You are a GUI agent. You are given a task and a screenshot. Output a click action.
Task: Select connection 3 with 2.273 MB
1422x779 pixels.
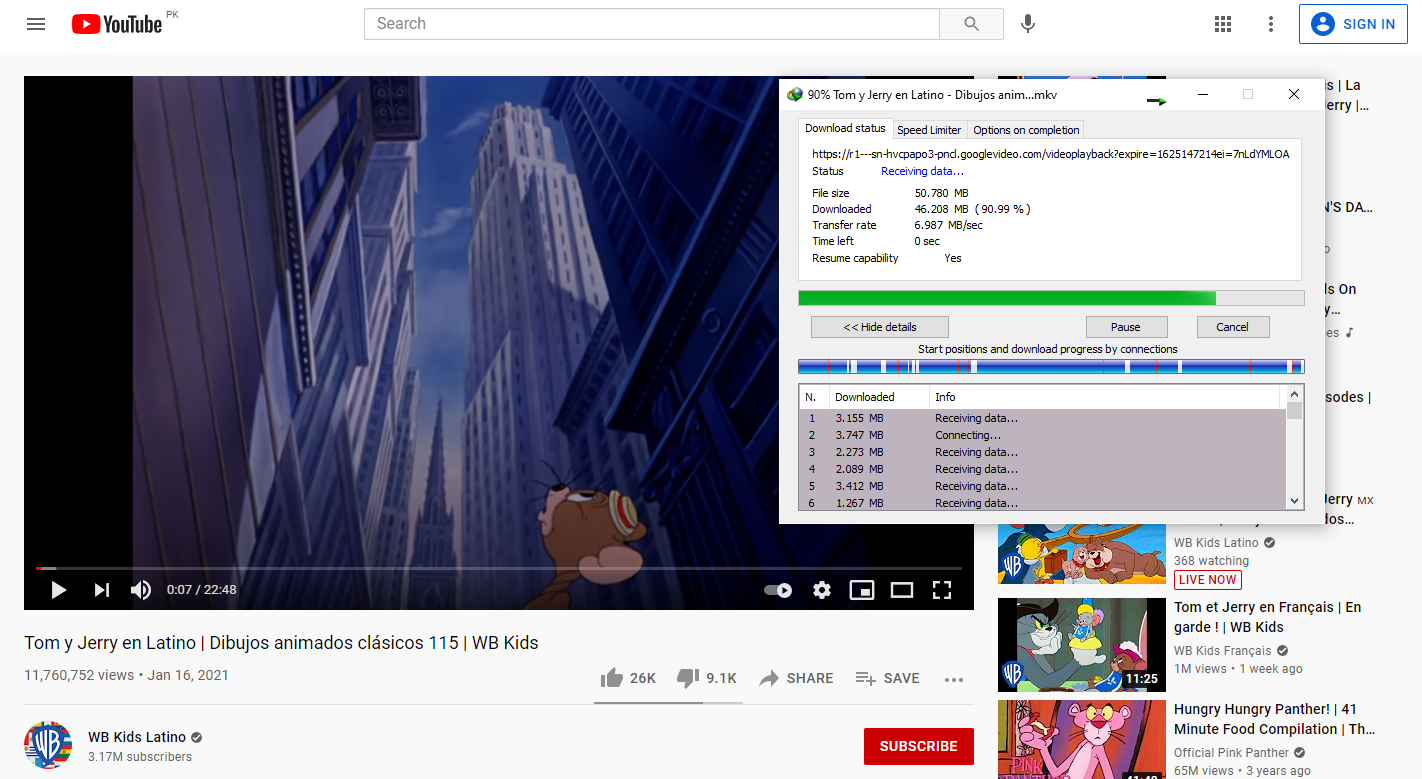pyautogui.click(x=1041, y=452)
